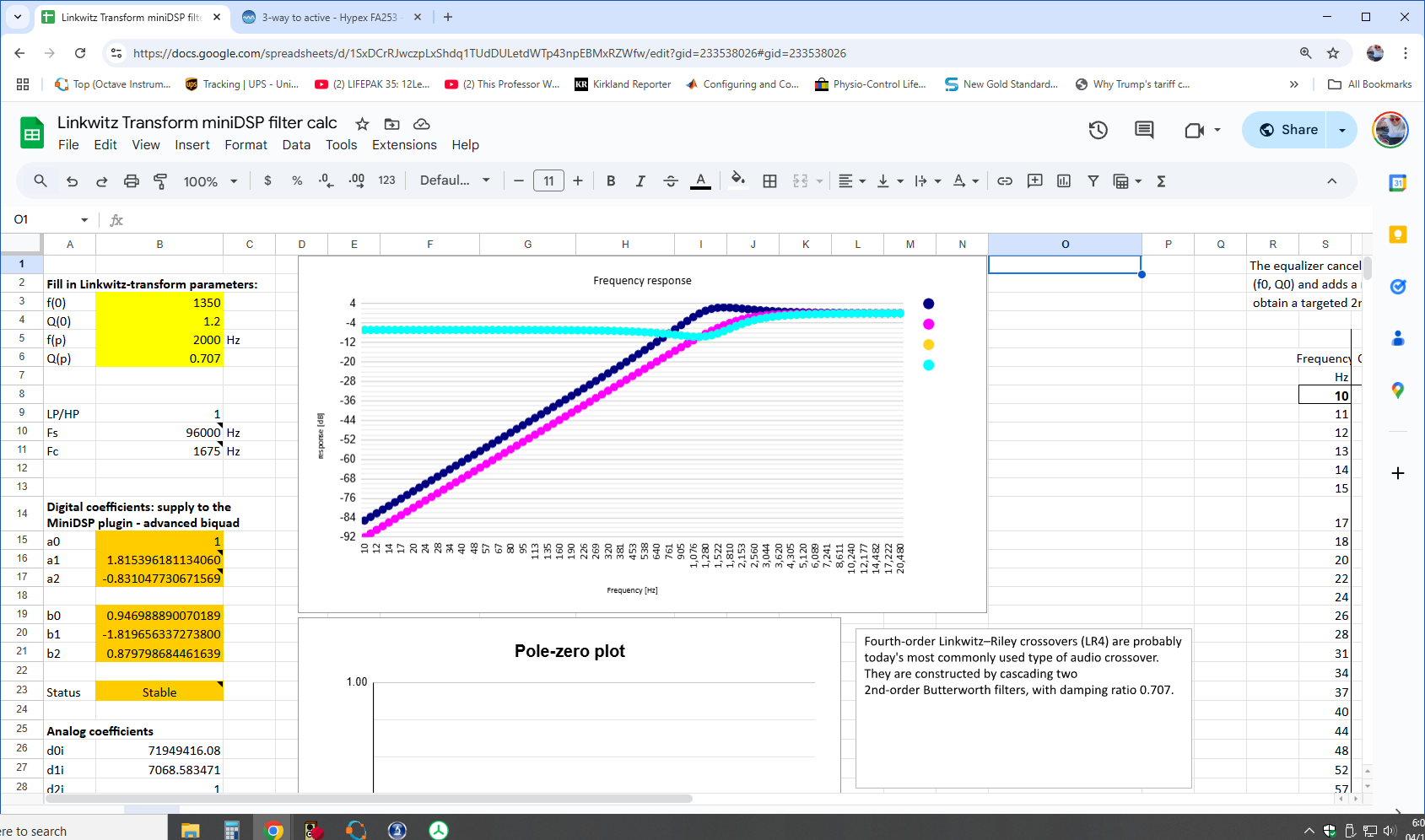Open the Extensions menu
1425x840 pixels.
click(x=404, y=145)
